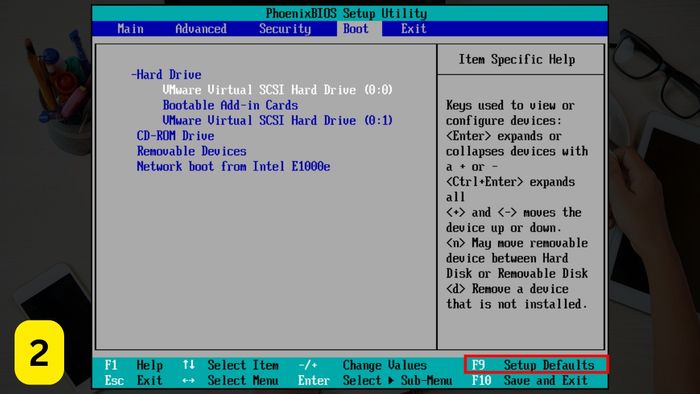The width and height of the screenshot is (700, 394).
Task: Click the "Keys used to view or" help line
Action: tap(510, 105)
